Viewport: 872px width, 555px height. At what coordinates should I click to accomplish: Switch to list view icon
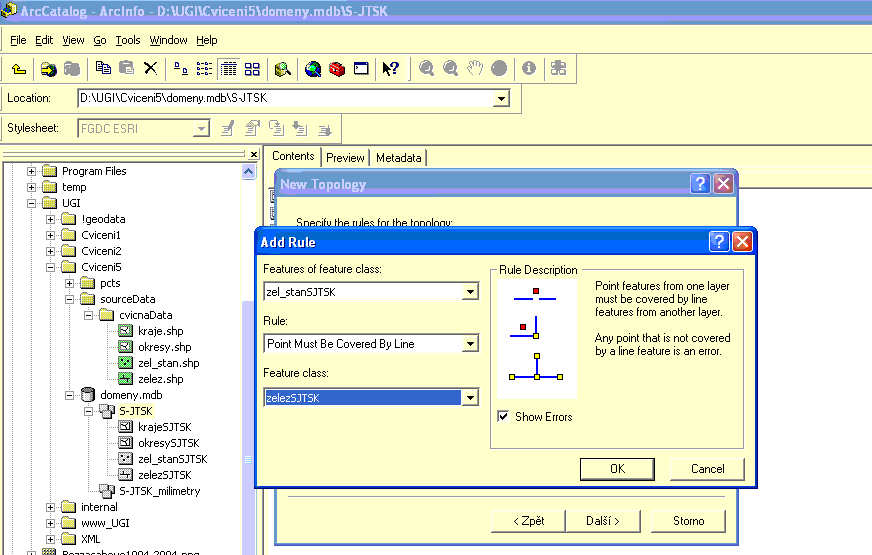click(204, 68)
